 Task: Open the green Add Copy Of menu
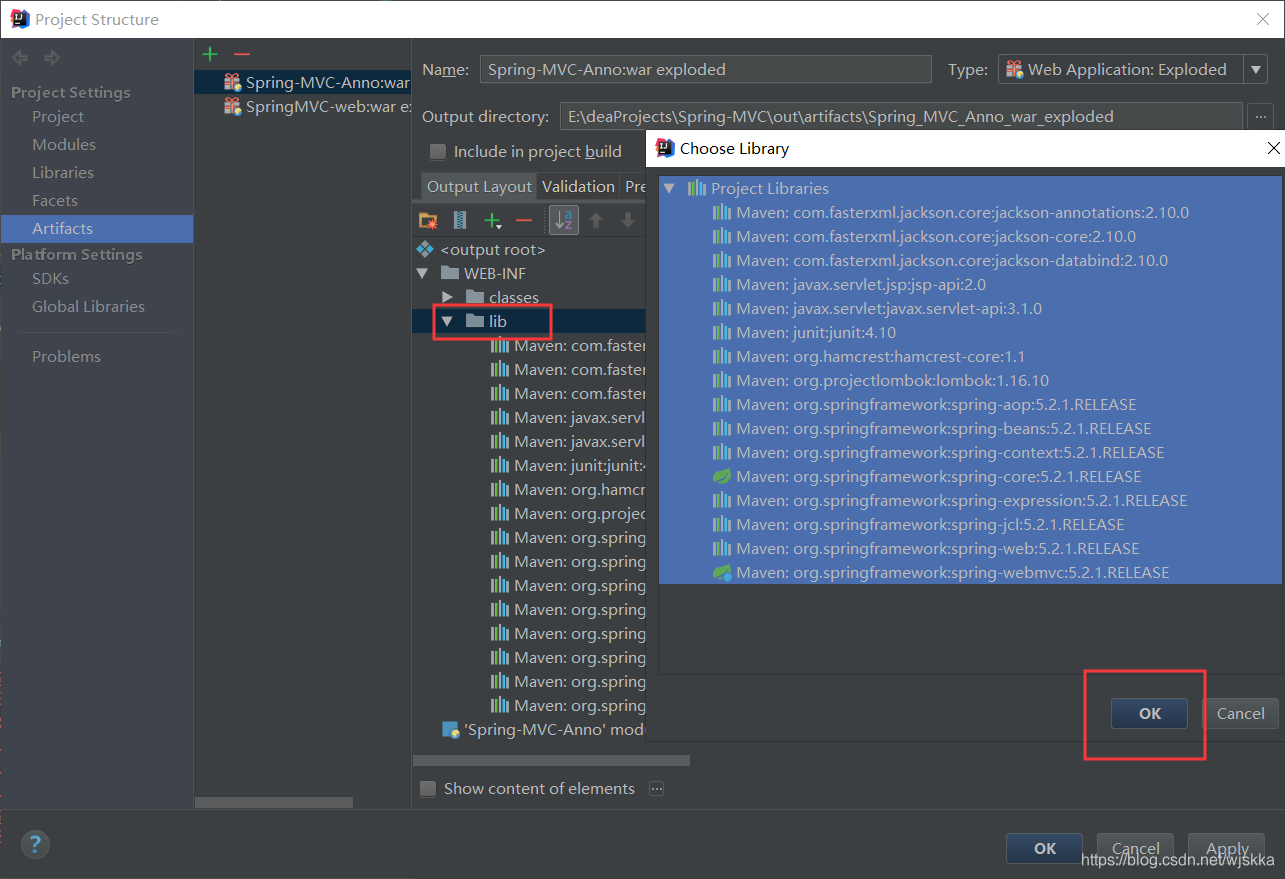492,220
